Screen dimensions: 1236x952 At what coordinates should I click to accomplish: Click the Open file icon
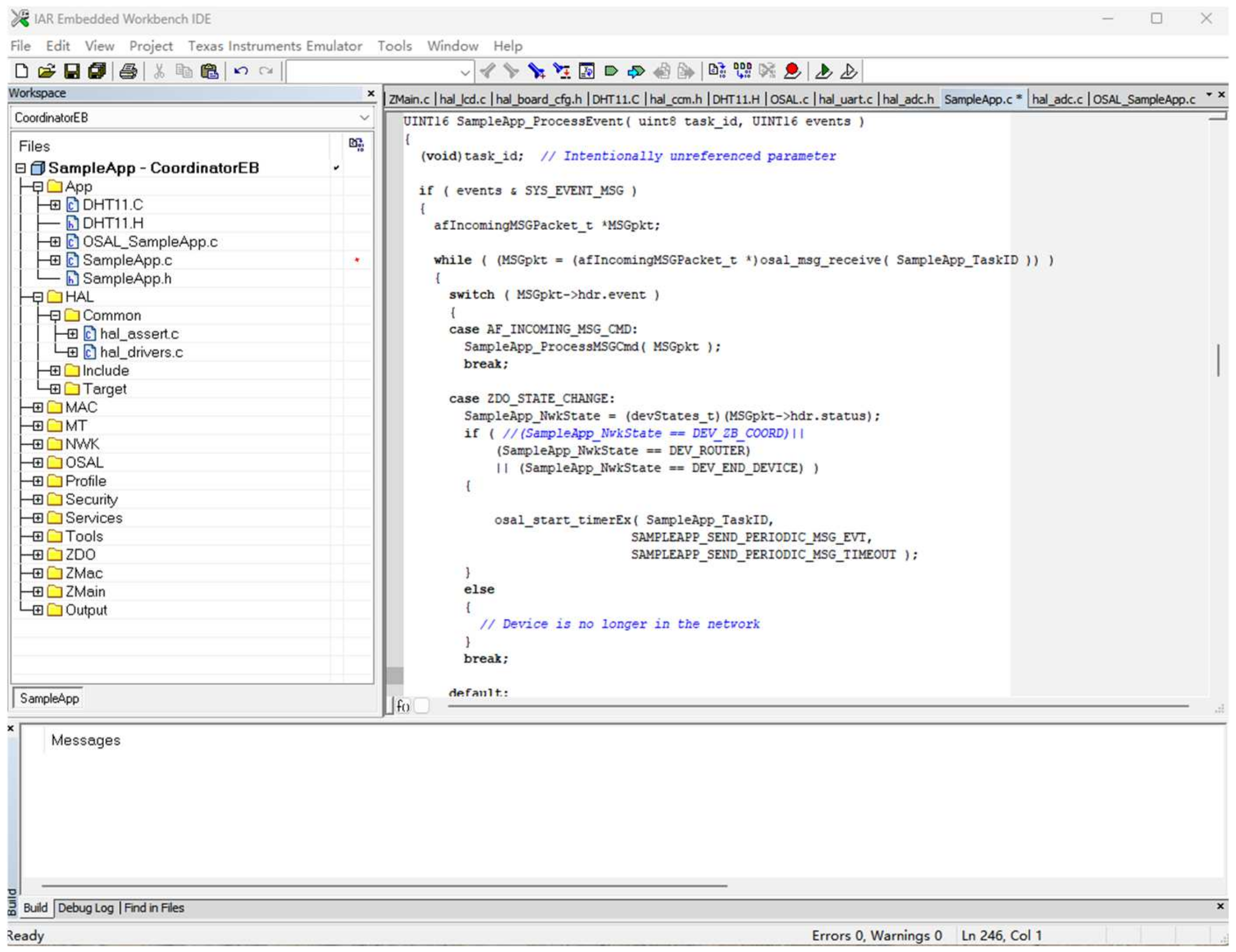[47, 71]
